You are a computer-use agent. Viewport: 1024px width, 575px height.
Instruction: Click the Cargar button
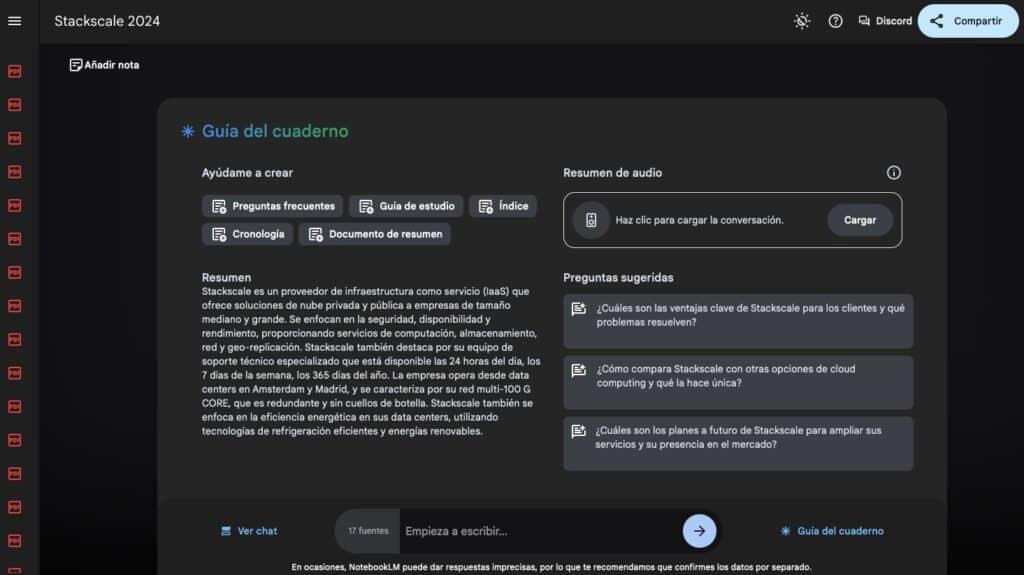pos(859,220)
